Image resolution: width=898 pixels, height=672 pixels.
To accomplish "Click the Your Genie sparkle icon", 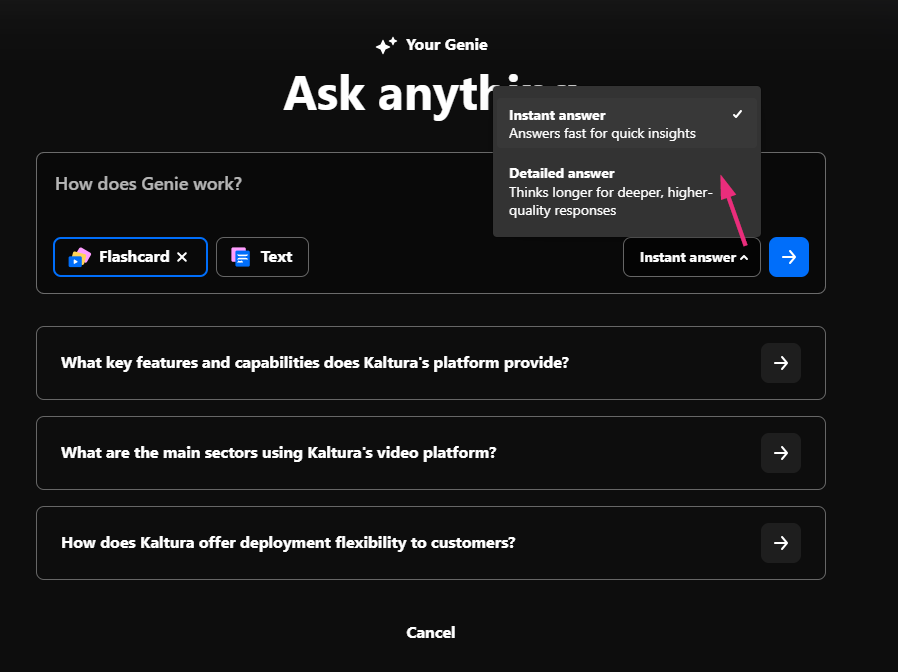I will point(386,45).
